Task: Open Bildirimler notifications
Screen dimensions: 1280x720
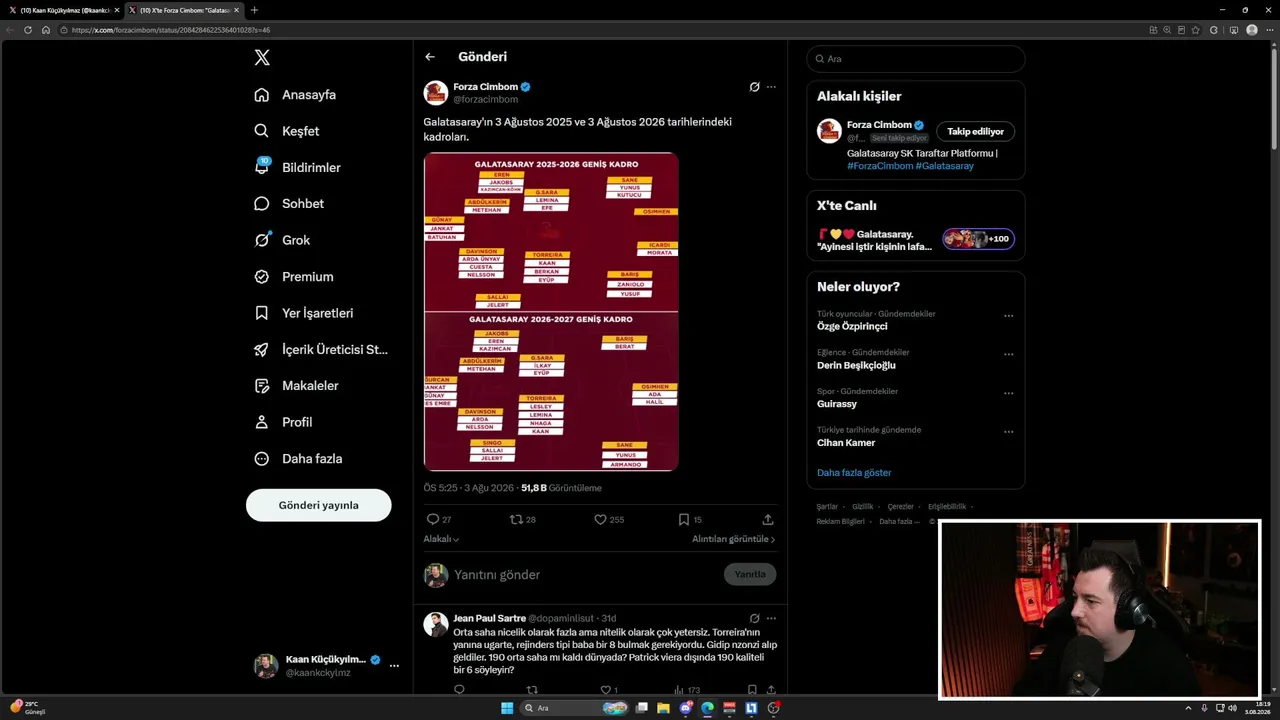Action: tap(297, 168)
